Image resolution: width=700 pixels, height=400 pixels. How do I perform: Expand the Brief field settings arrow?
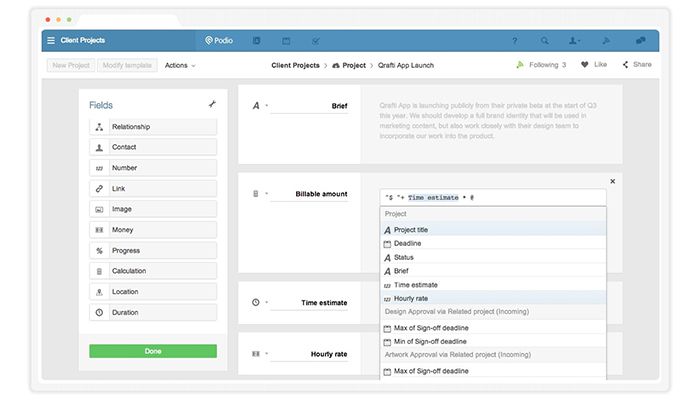(267, 106)
